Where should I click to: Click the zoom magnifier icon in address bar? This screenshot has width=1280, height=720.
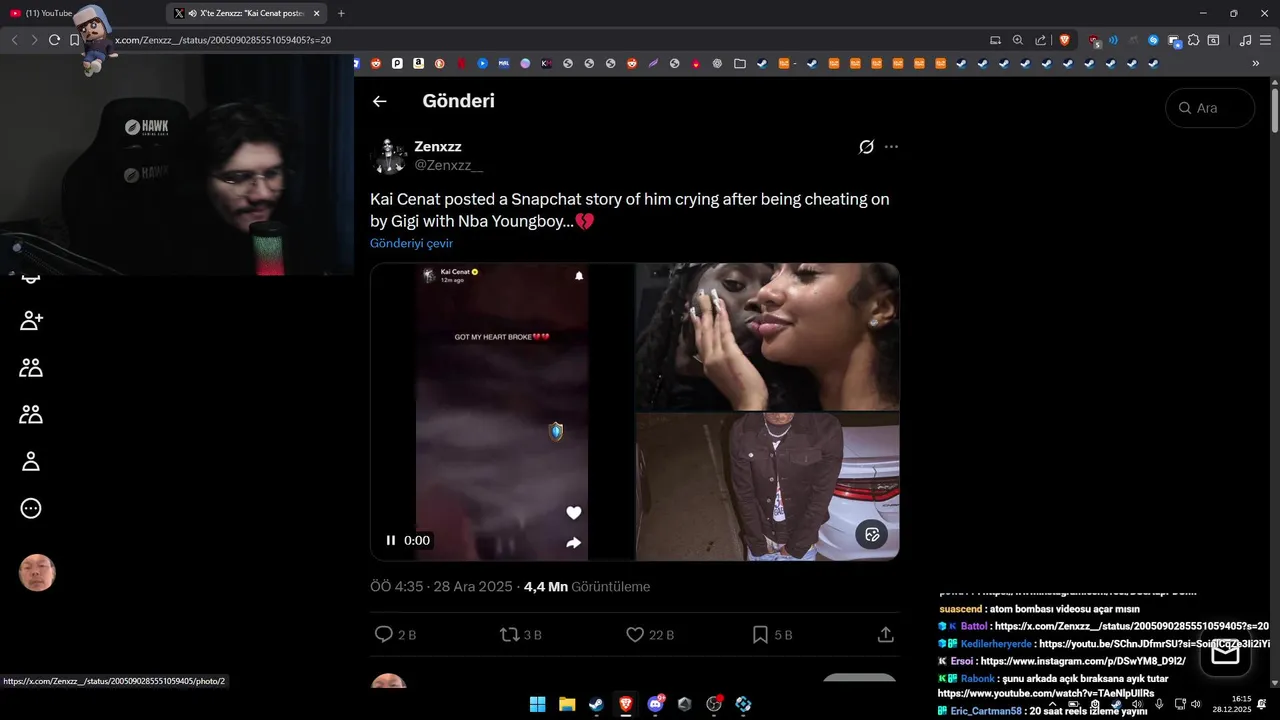click(1018, 40)
